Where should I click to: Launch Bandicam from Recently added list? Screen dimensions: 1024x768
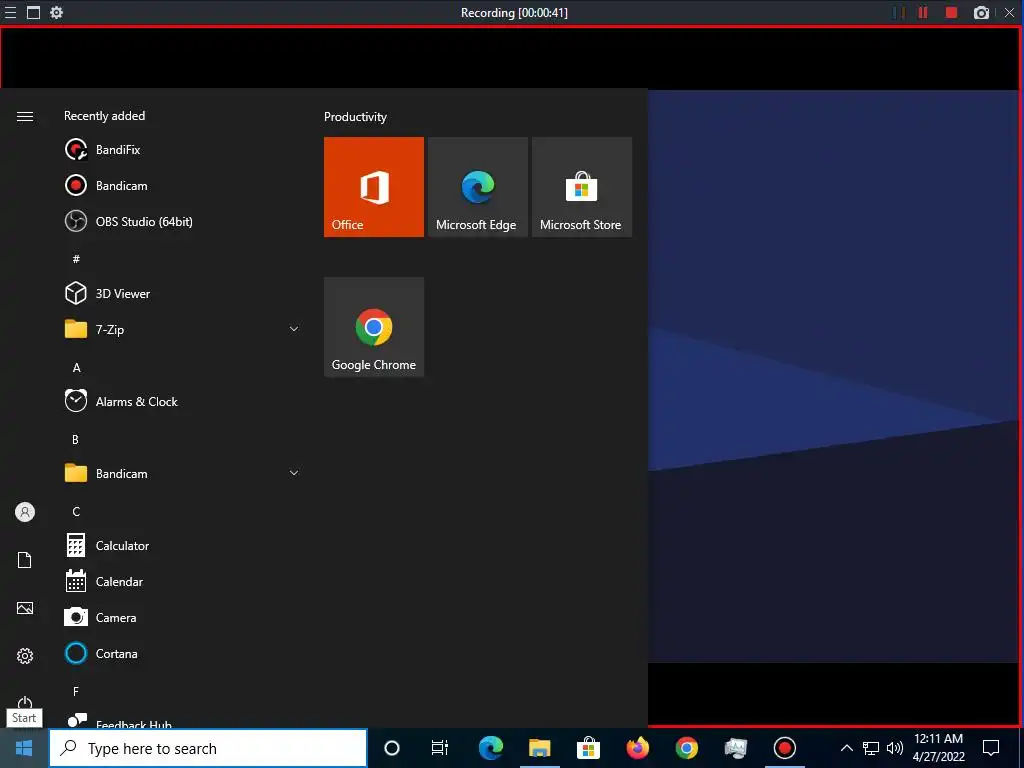[x=183, y=185]
